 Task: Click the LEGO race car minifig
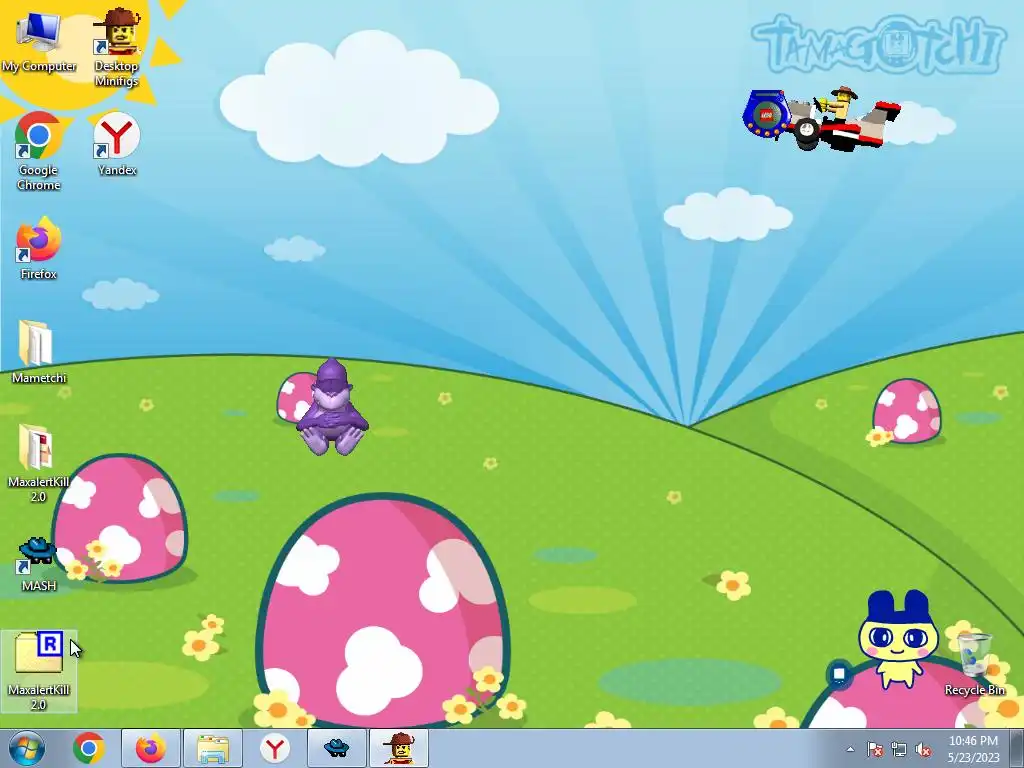[821, 119]
